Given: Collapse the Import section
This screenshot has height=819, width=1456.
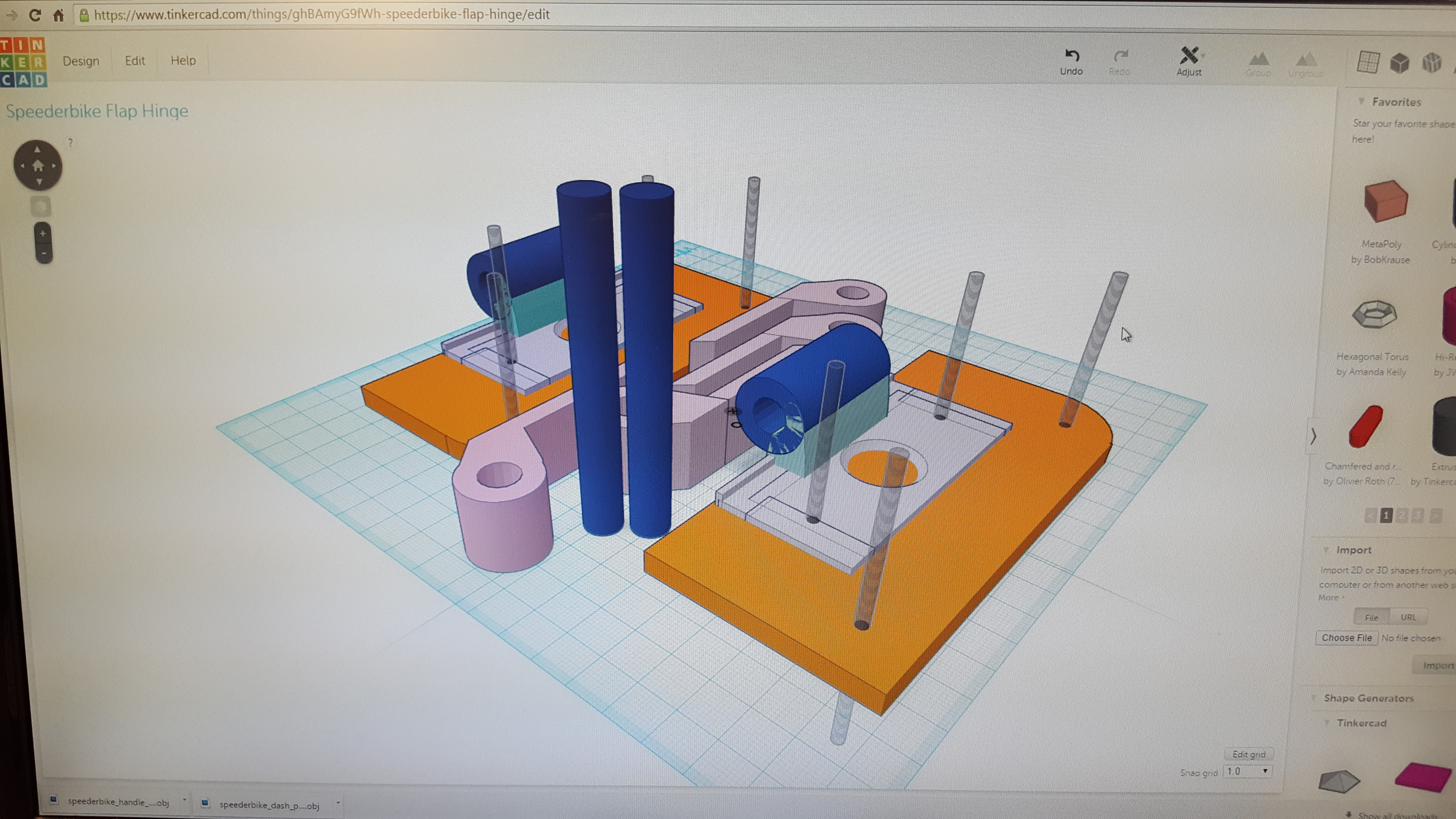Looking at the screenshot, I should click(1326, 550).
